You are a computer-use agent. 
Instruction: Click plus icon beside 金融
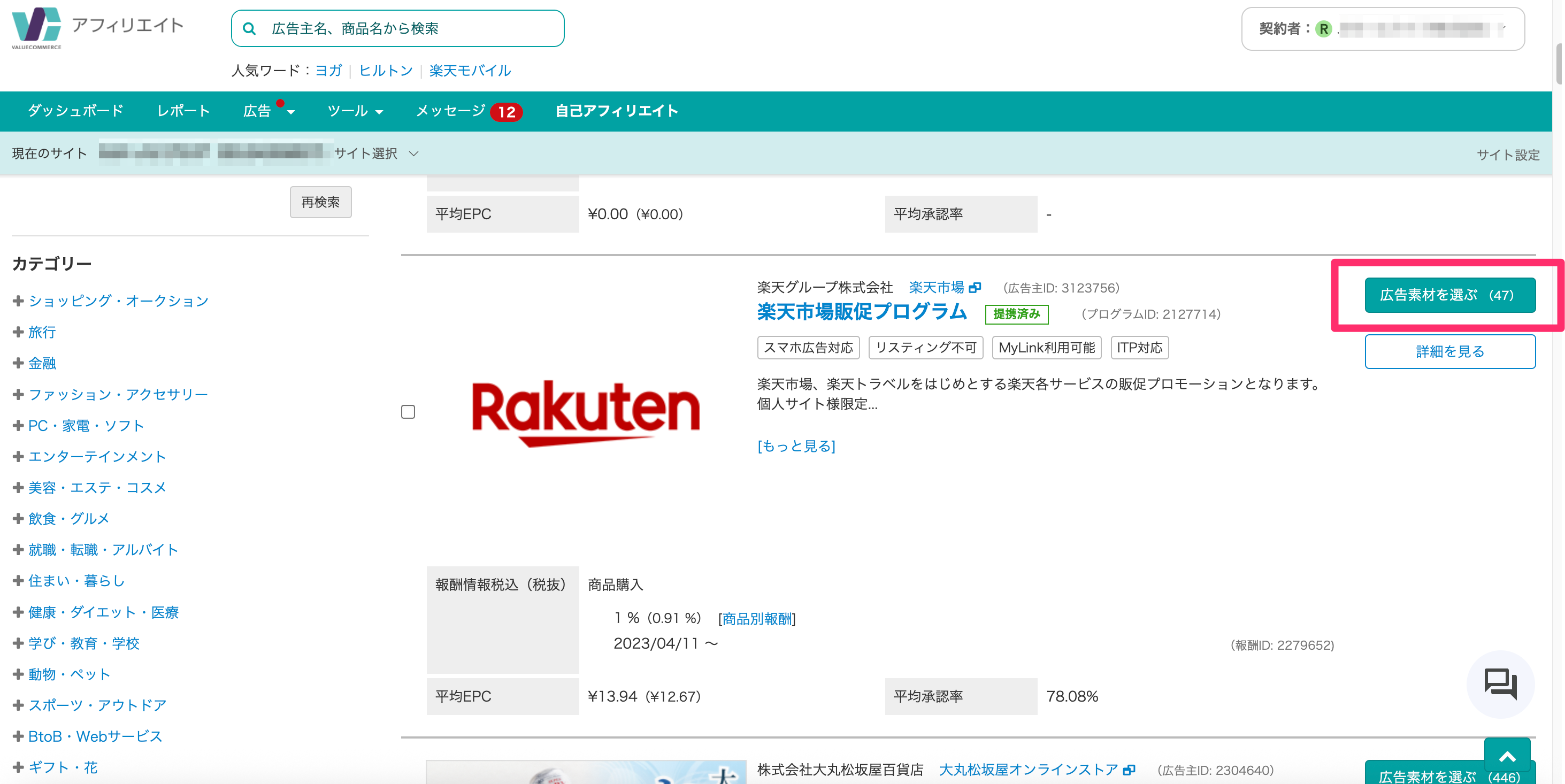click(18, 363)
